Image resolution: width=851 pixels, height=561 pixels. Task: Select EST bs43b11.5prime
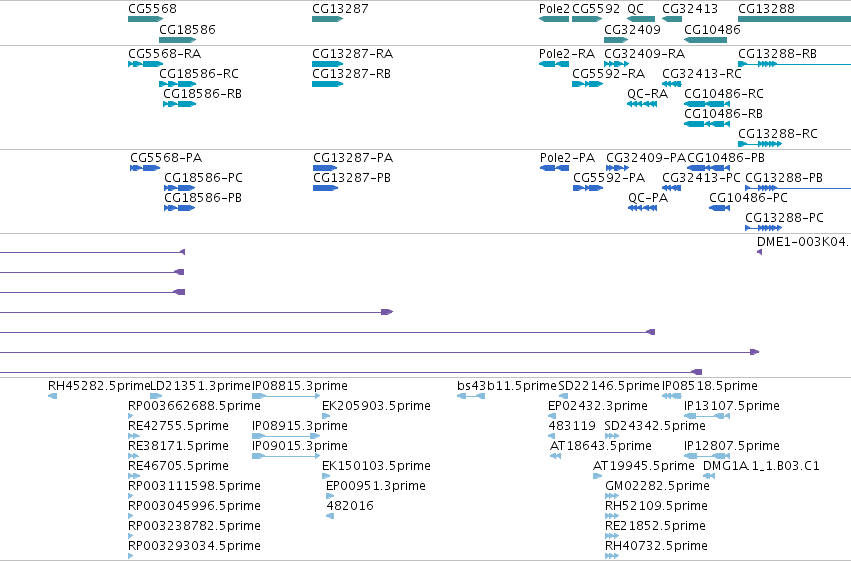507,386
